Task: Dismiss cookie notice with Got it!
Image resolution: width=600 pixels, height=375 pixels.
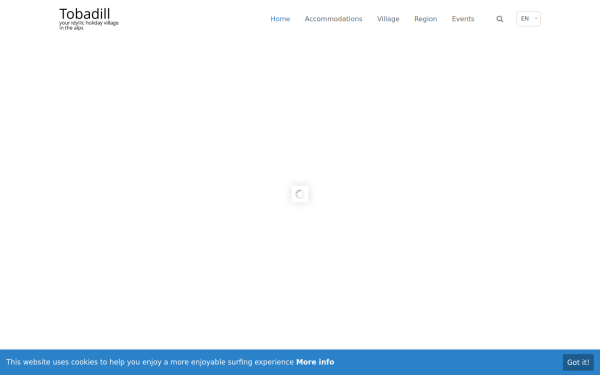Action: 578,362
